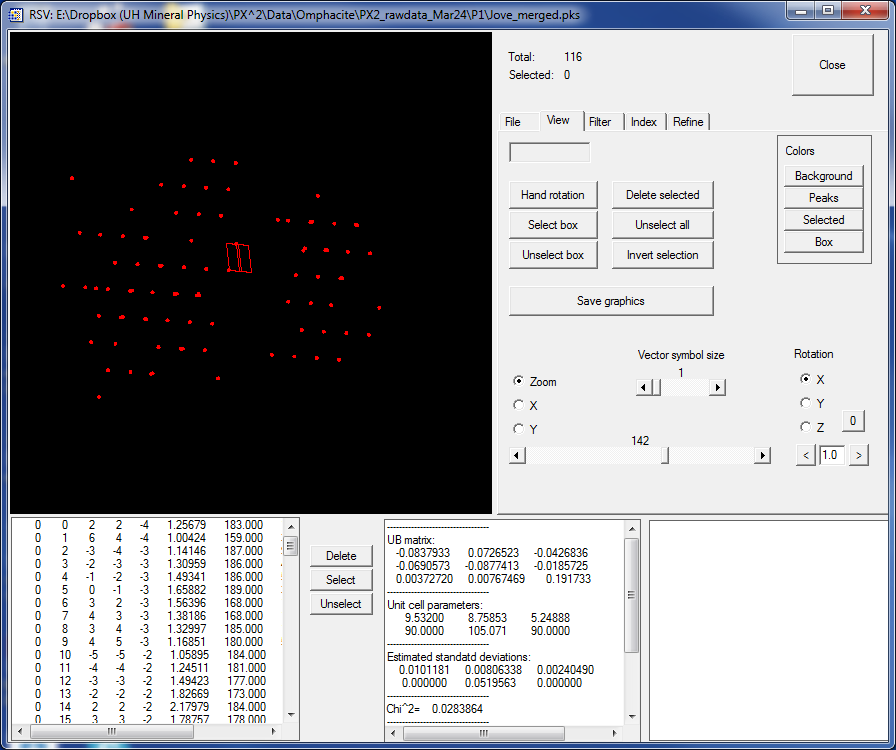Click the Hand rotation button

coord(553,195)
